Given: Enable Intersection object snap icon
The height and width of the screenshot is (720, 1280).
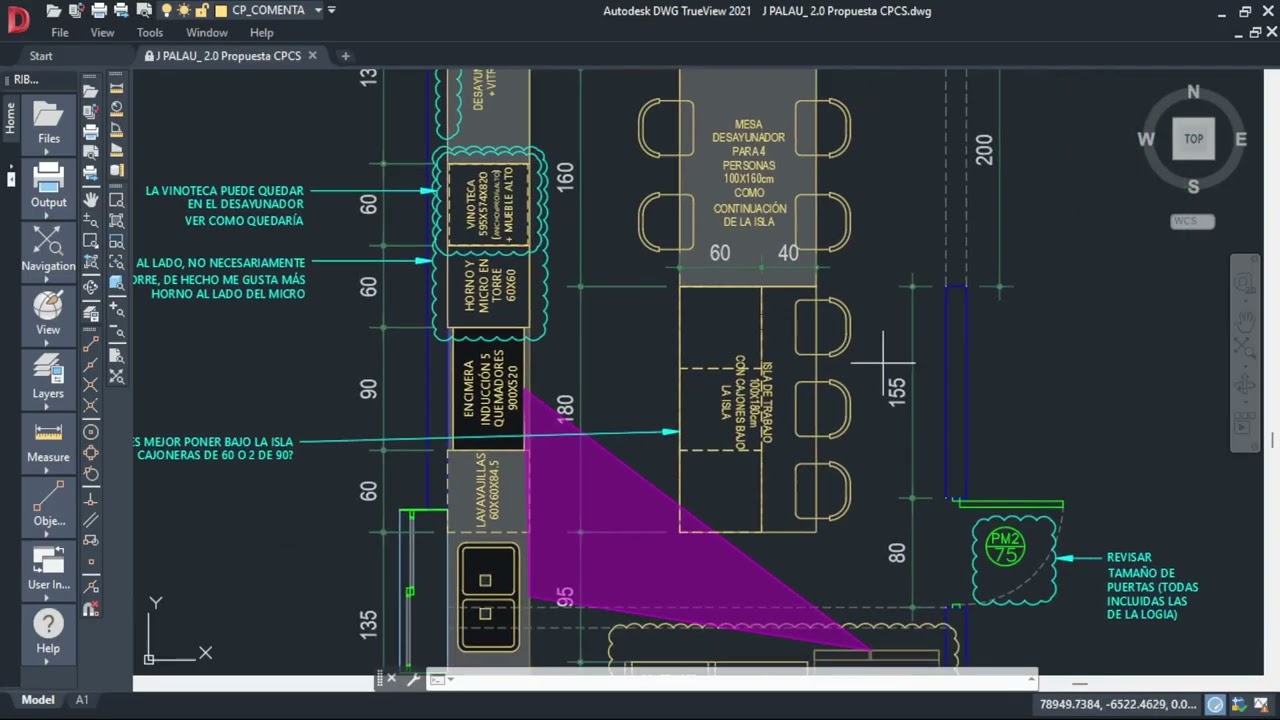Looking at the screenshot, I should (x=91, y=384).
